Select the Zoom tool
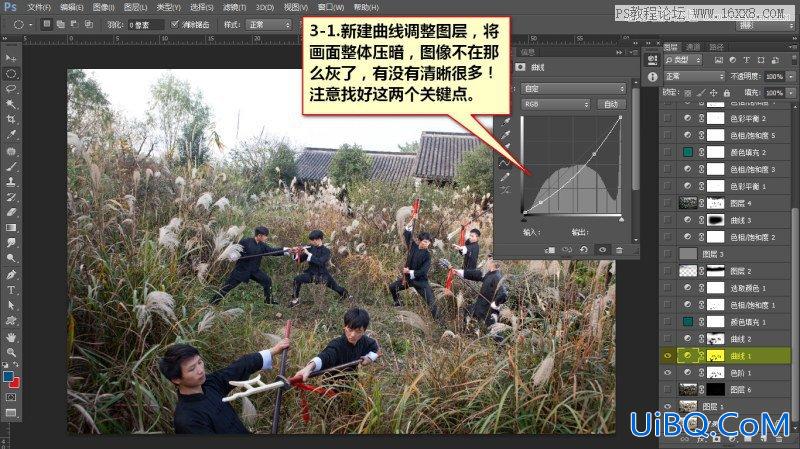The image size is (800, 449). (11, 353)
